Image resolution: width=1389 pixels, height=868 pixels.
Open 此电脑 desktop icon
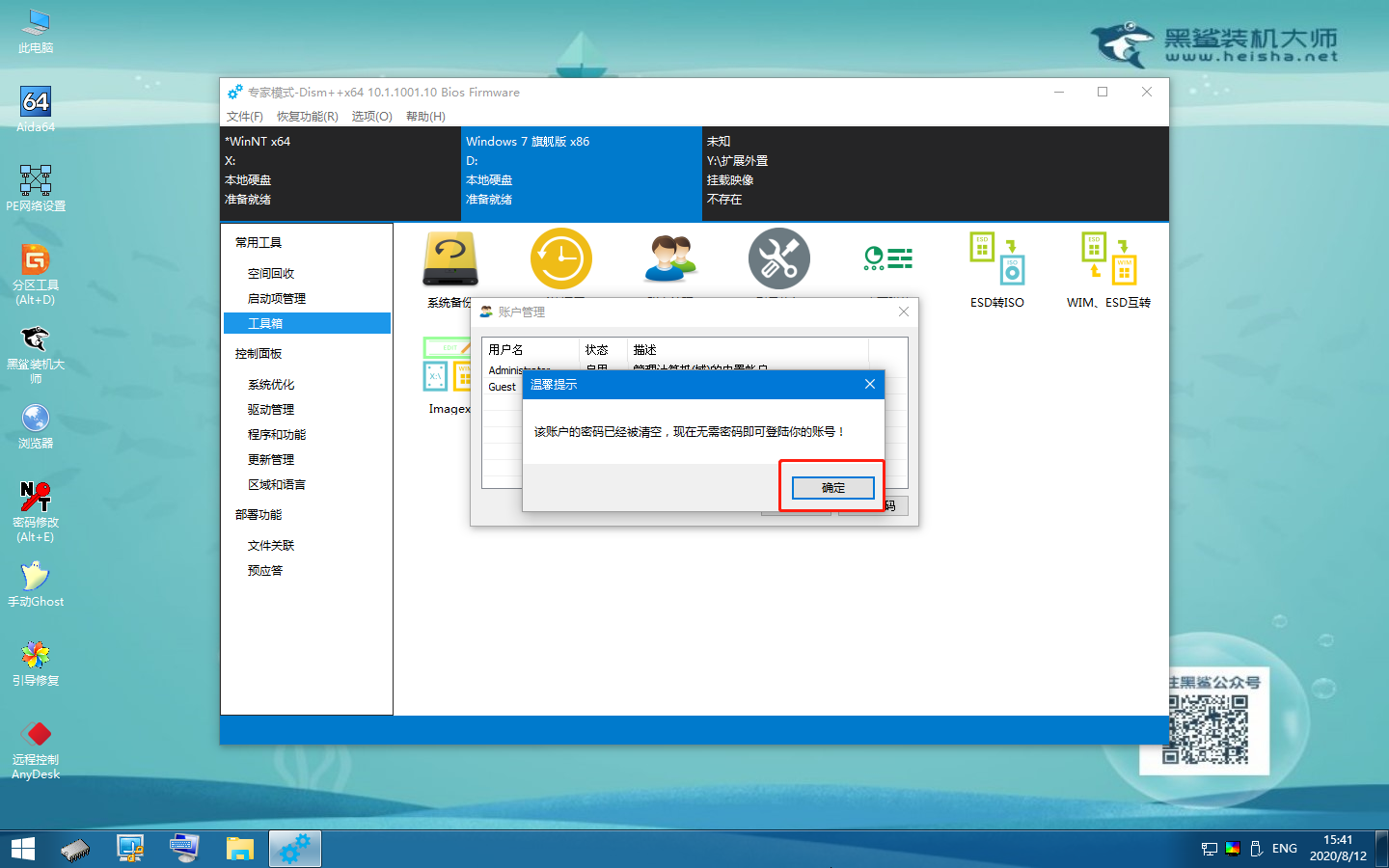point(36,31)
